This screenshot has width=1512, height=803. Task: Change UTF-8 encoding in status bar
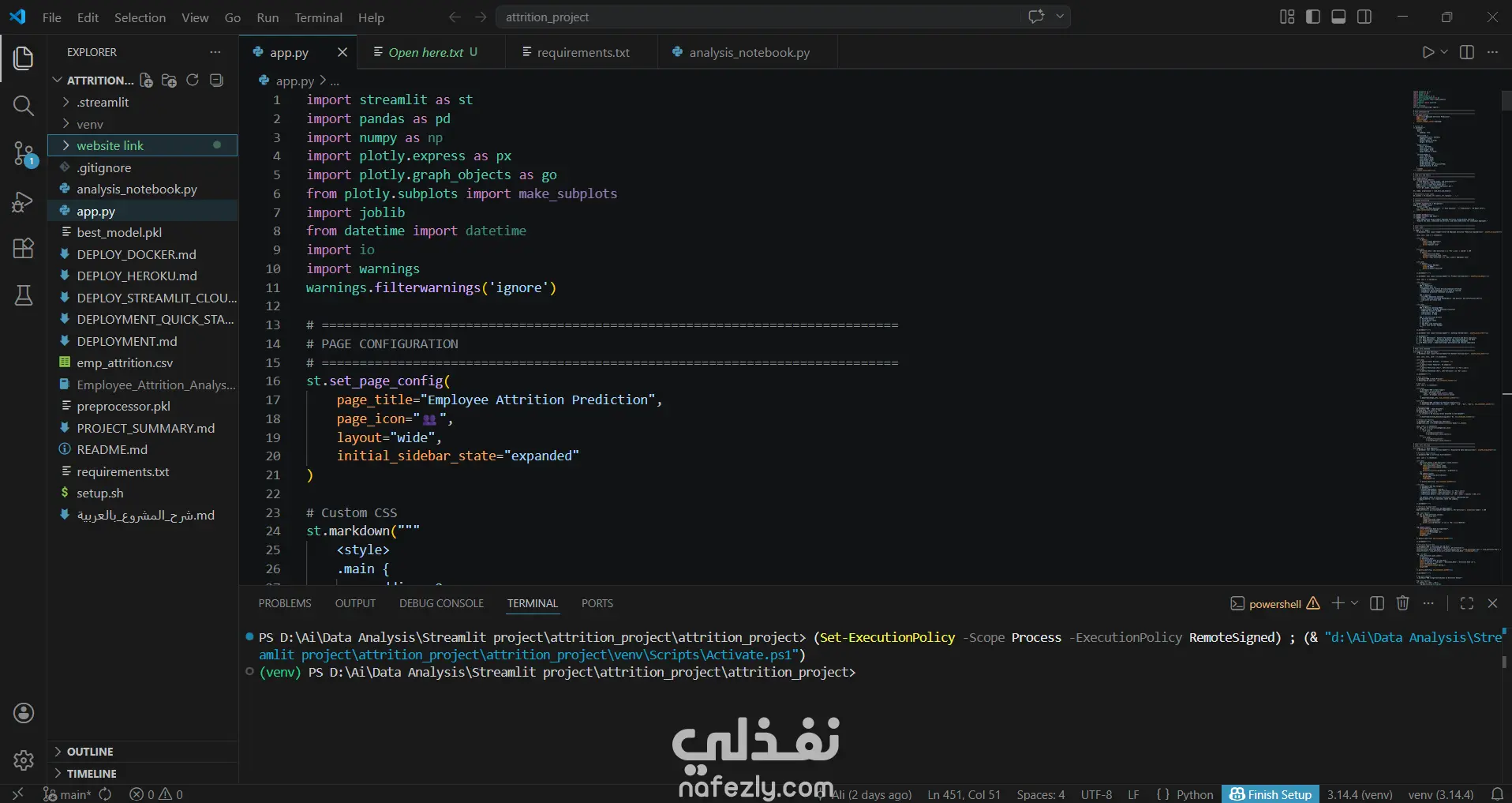(1096, 794)
